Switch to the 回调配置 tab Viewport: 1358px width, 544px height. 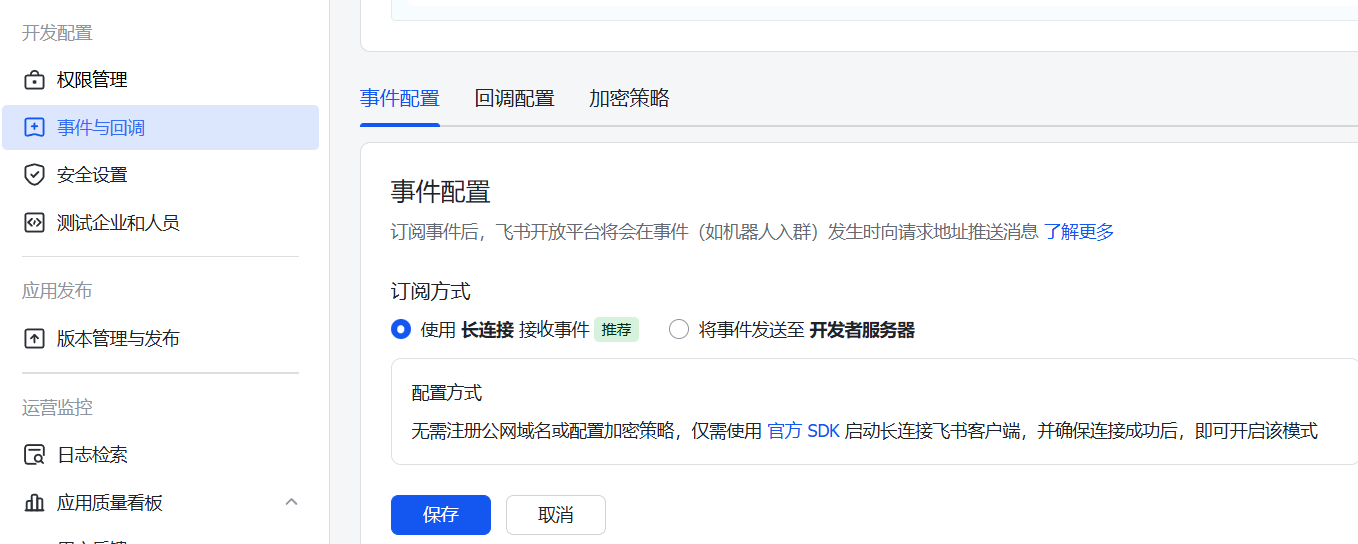pyautogui.click(x=514, y=98)
